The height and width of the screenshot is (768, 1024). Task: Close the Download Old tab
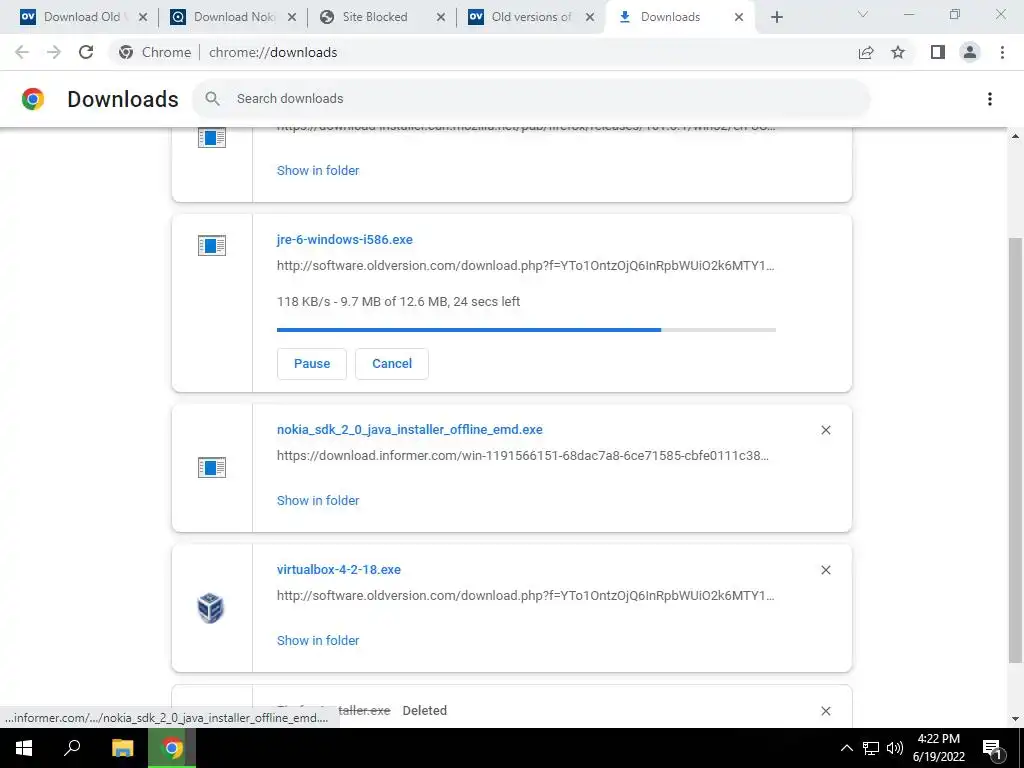click(x=143, y=17)
